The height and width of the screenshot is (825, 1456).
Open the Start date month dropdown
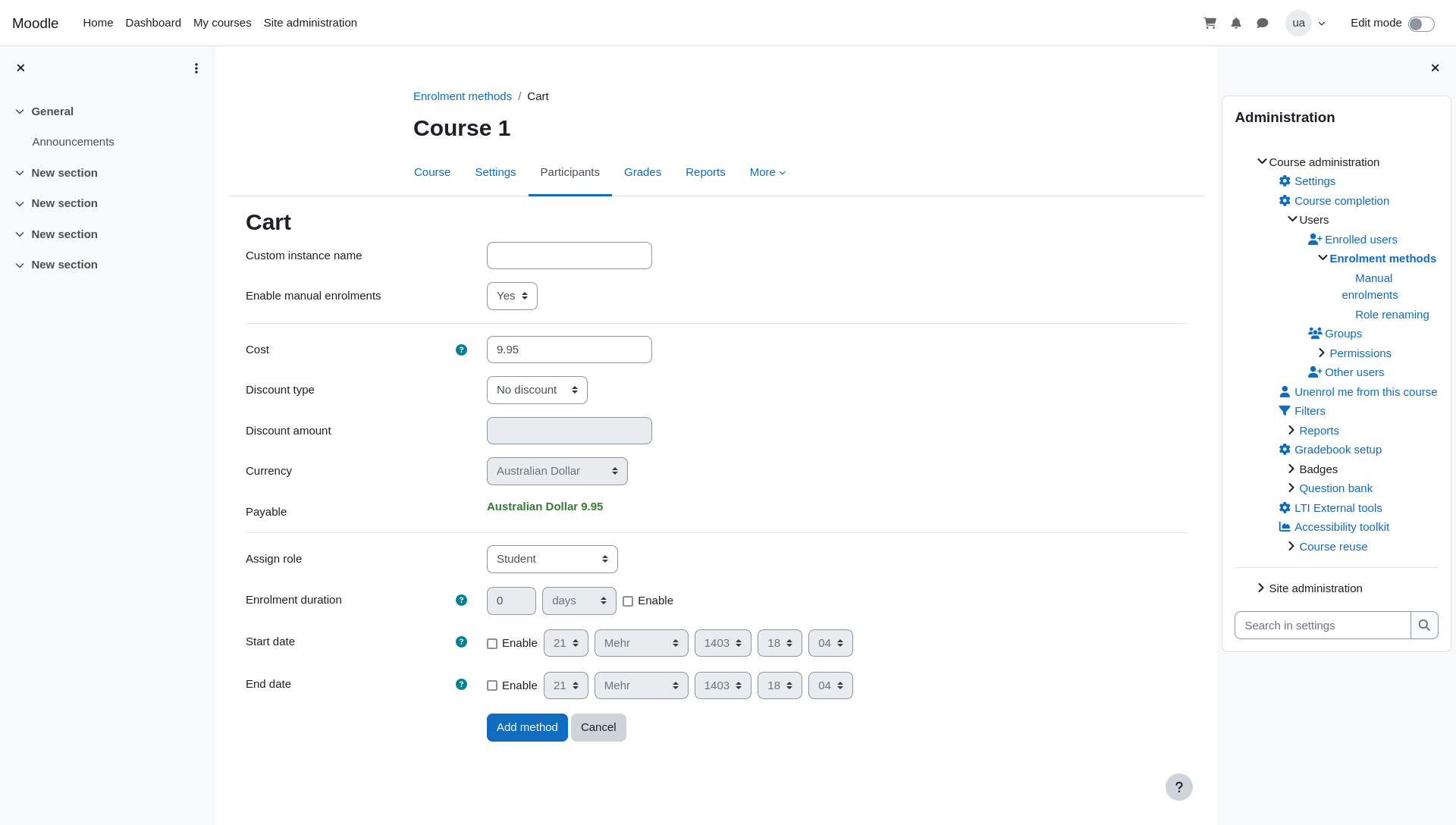coord(642,643)
